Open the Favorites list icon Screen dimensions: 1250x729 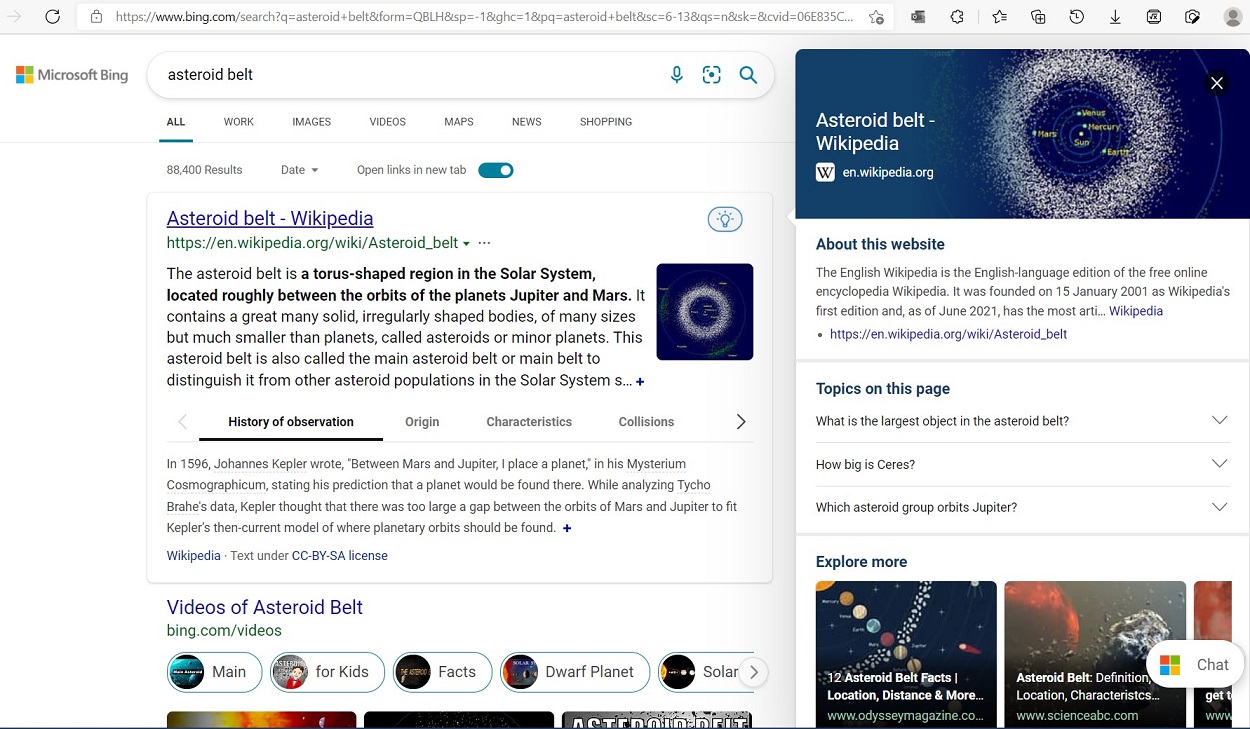tap(999, 17)
